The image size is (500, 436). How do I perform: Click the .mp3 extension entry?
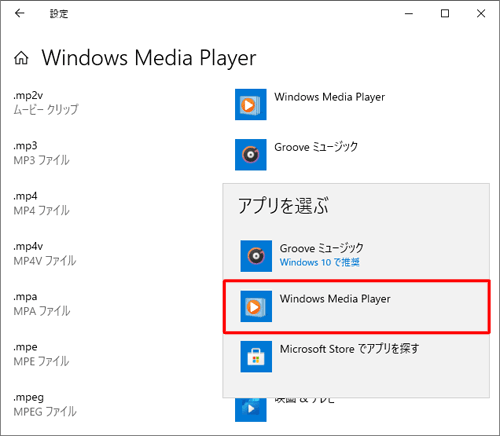25,146
